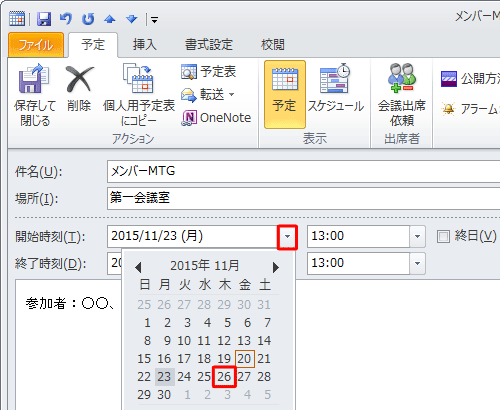Click the Redo arrow in quick access toolbar
This screenshot has height=410, width=500.
coord(88,19)
